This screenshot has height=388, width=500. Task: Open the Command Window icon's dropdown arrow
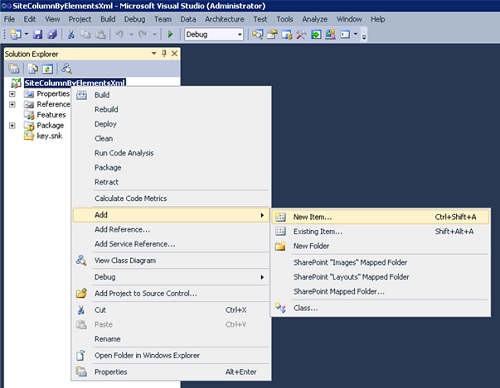point(355,34)
